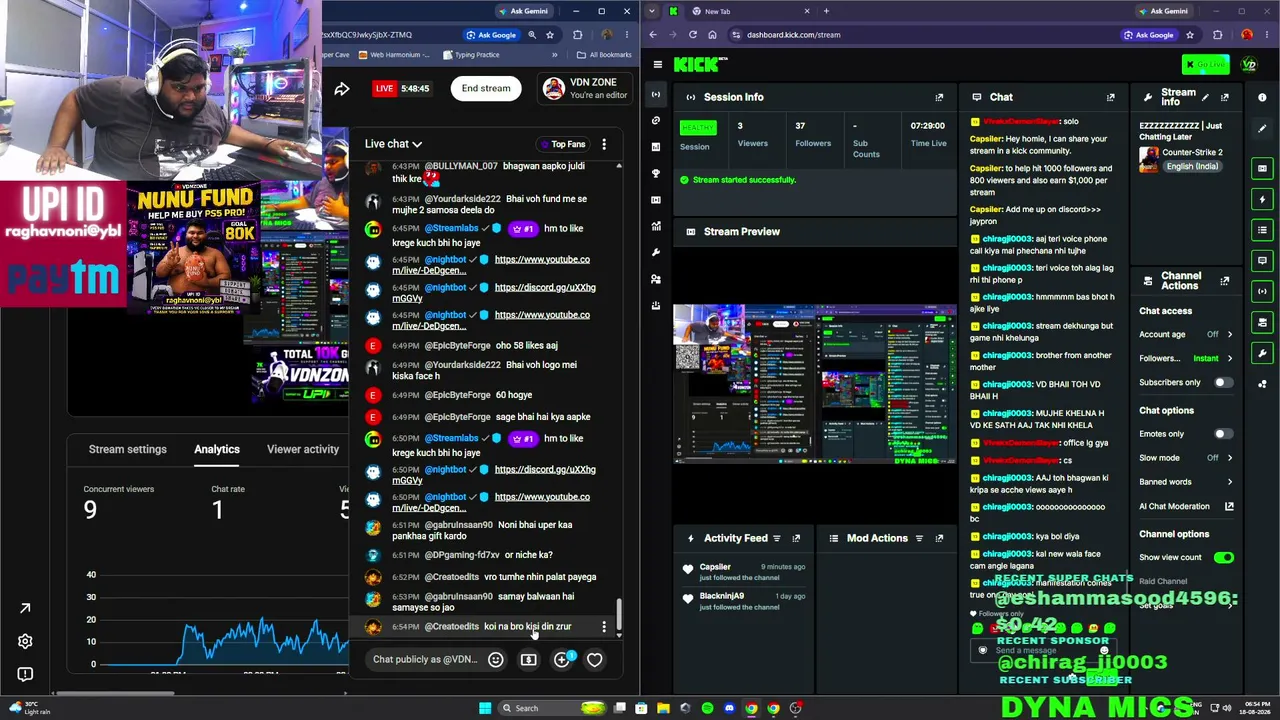Send a heart reaction in YouTube chat
This screenshot has width=1280, height=720.
[594, 660]
